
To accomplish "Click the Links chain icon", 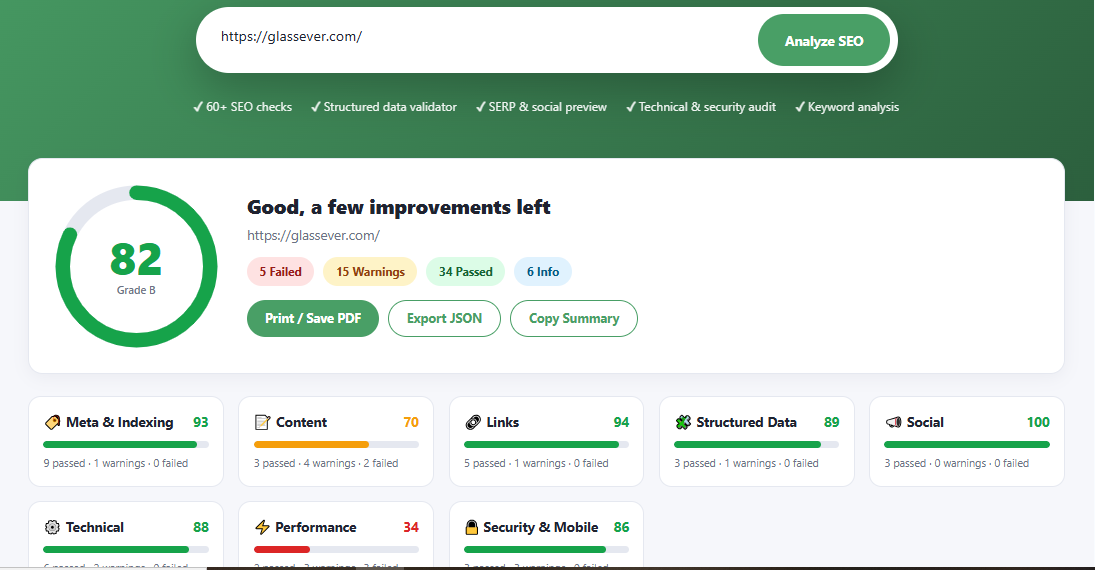I will click(x=473, y=422).
